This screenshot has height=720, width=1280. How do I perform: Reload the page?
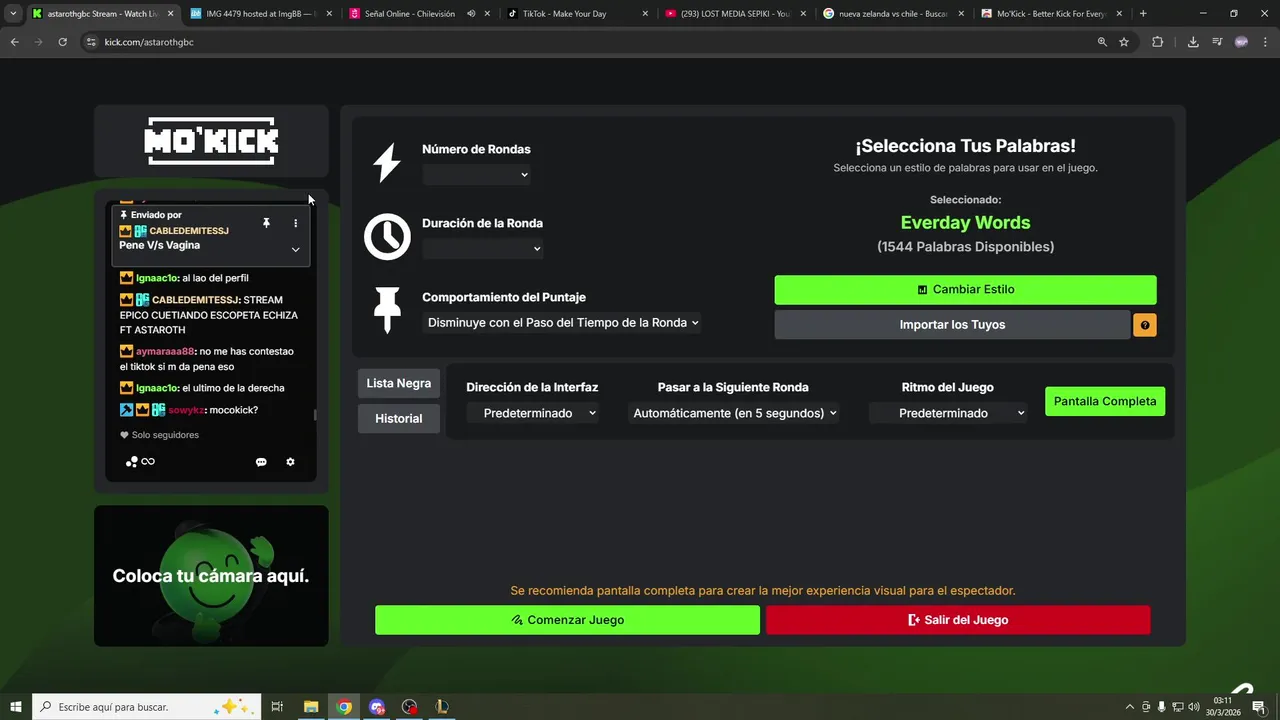point(62,42)
